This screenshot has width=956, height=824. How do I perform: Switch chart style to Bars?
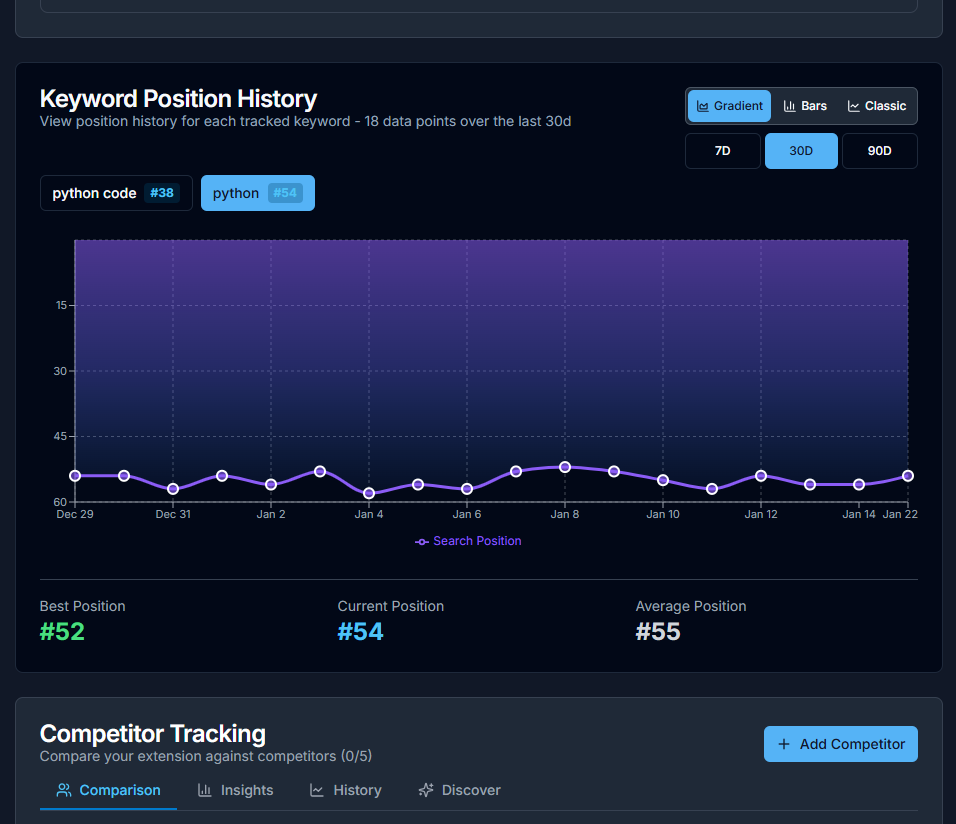tap(805, 106)
